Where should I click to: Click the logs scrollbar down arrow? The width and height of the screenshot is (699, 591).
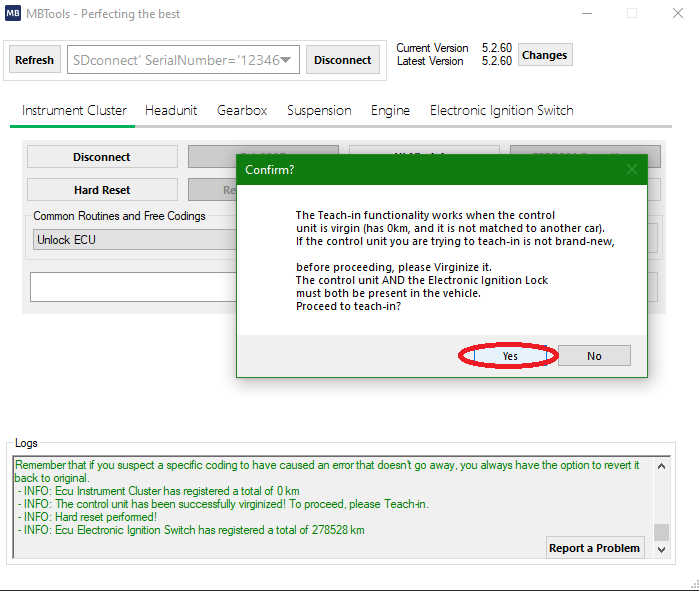tap(661, 549)
